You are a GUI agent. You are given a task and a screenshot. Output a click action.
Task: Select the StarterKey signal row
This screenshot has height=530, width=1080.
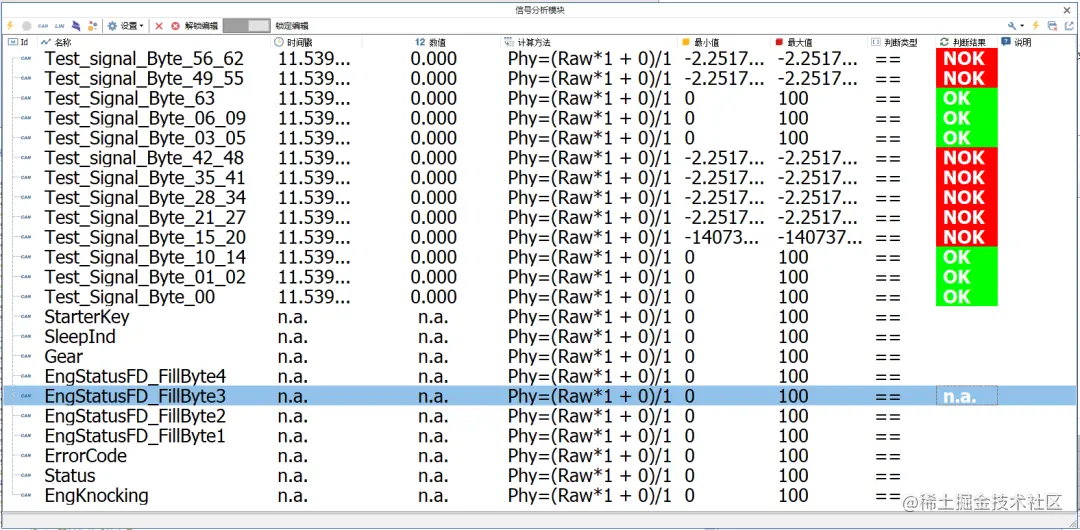(539, 317)
